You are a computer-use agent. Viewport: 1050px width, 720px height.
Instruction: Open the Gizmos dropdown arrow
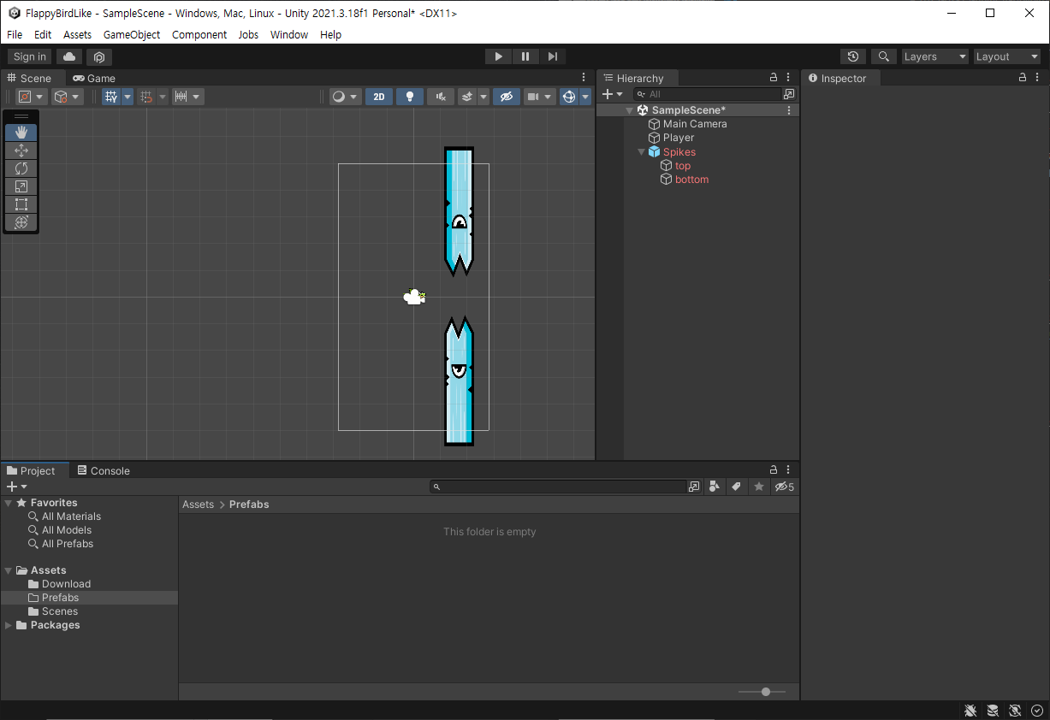coord(585,96)
